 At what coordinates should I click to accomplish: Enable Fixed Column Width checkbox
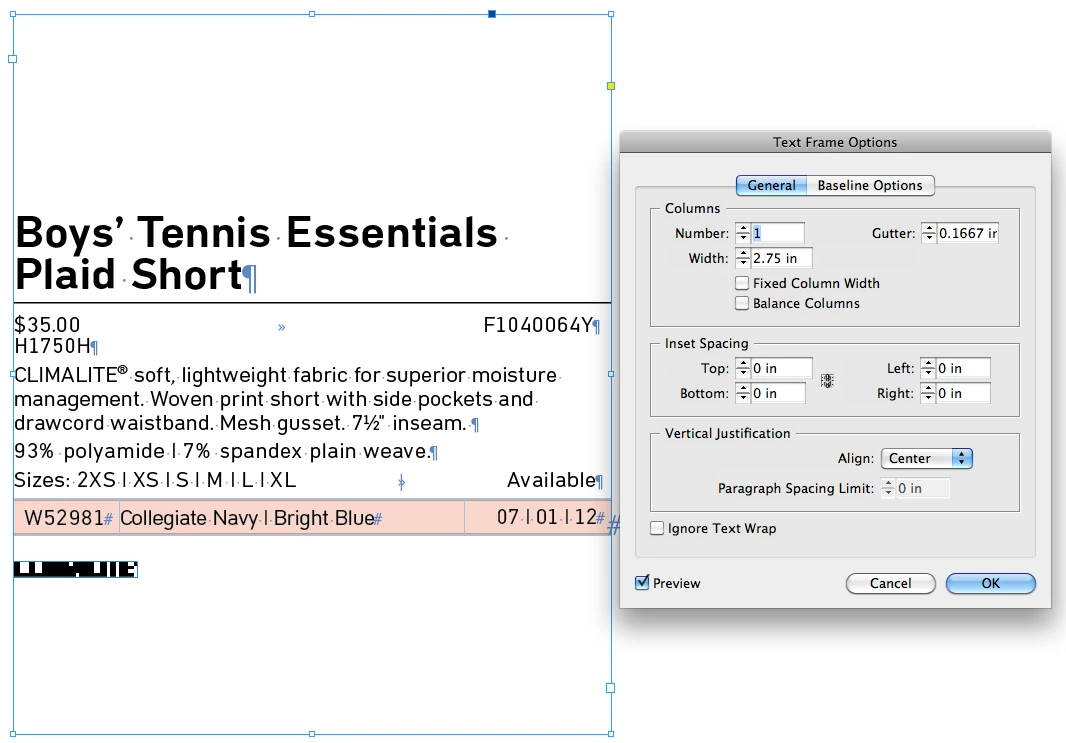click(742, 283)
